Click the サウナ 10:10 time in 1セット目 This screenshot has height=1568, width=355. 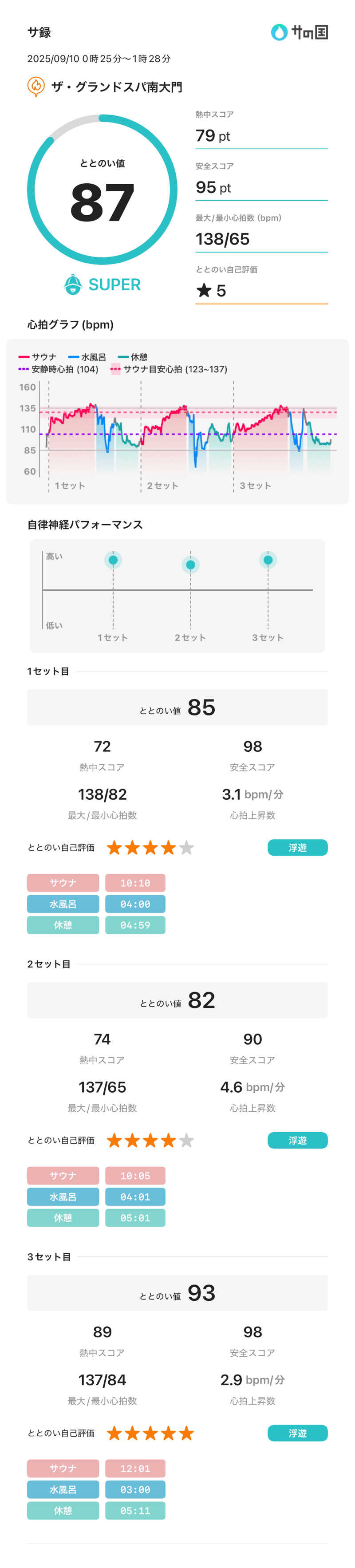pos(134,883)
